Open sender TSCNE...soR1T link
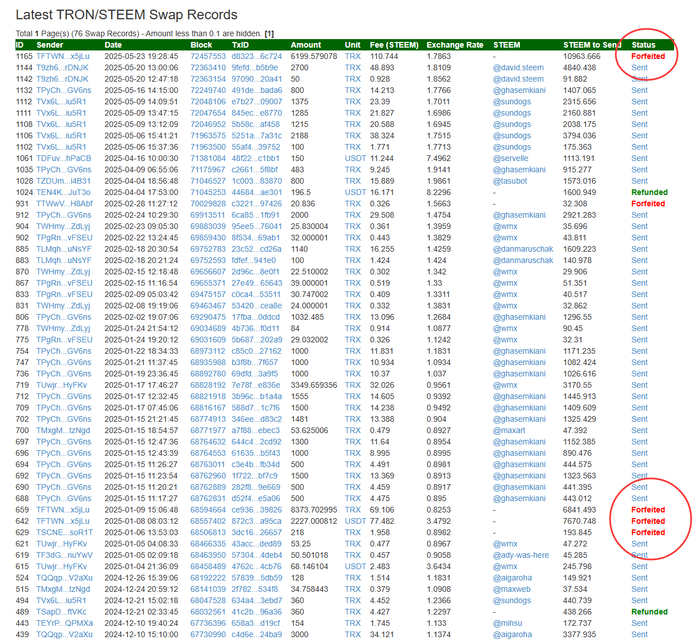 (x=64, y=533)
